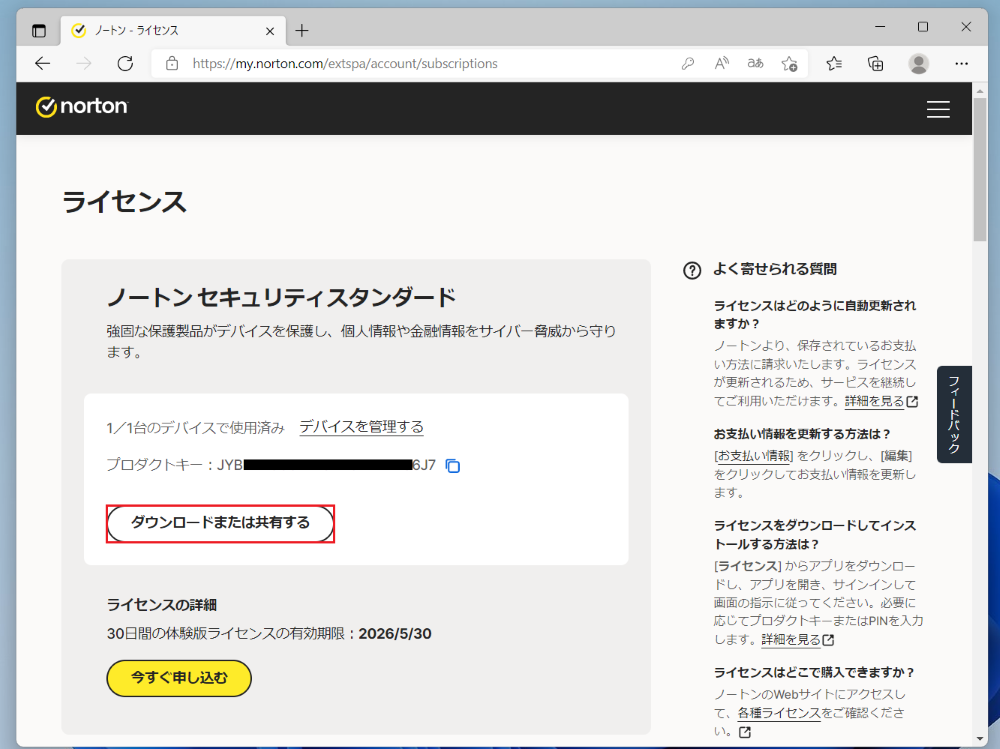Click the 各種ライセンス link
1000x749 pixels.
779,713
